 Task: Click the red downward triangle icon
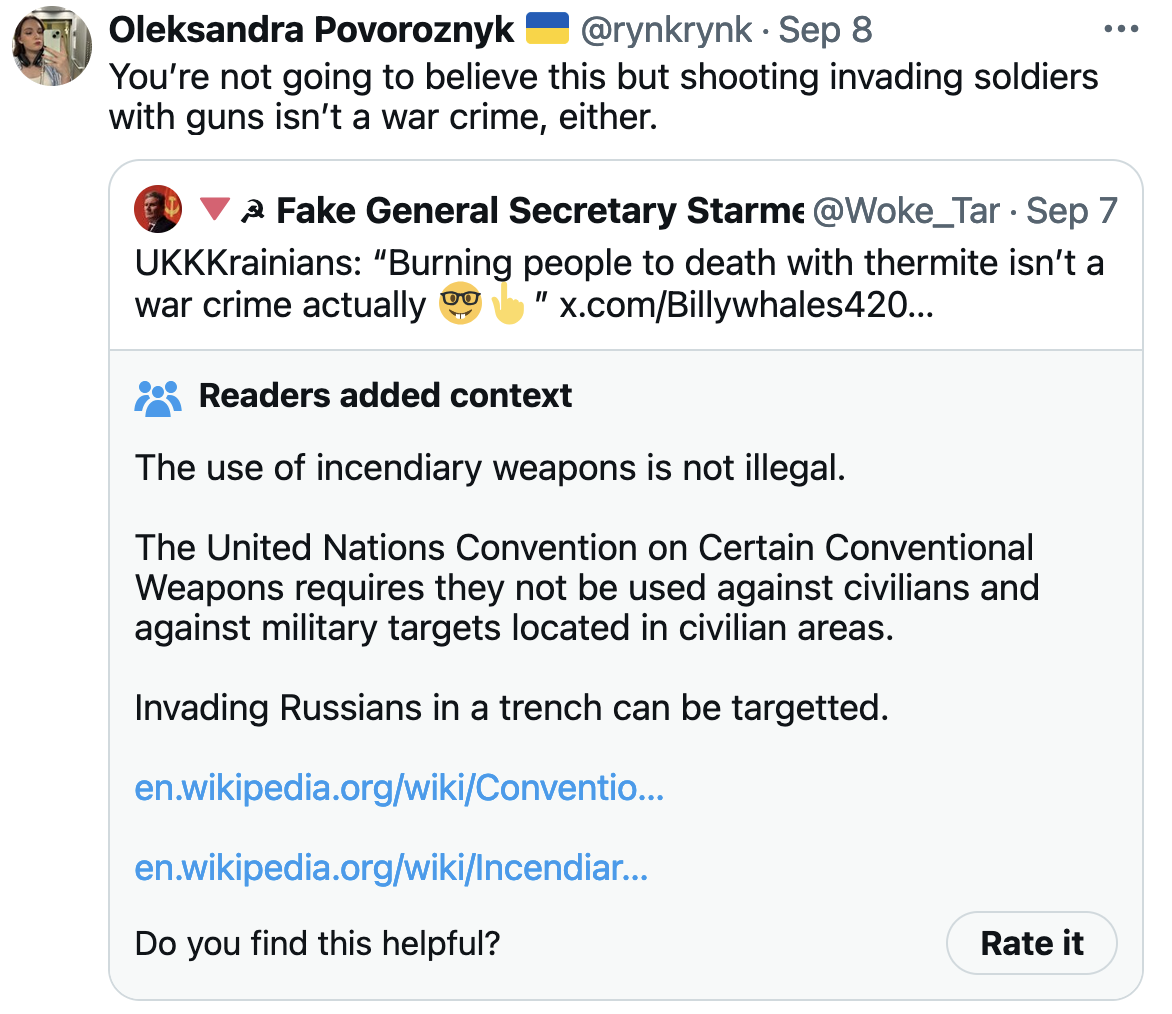click(215, 210)
